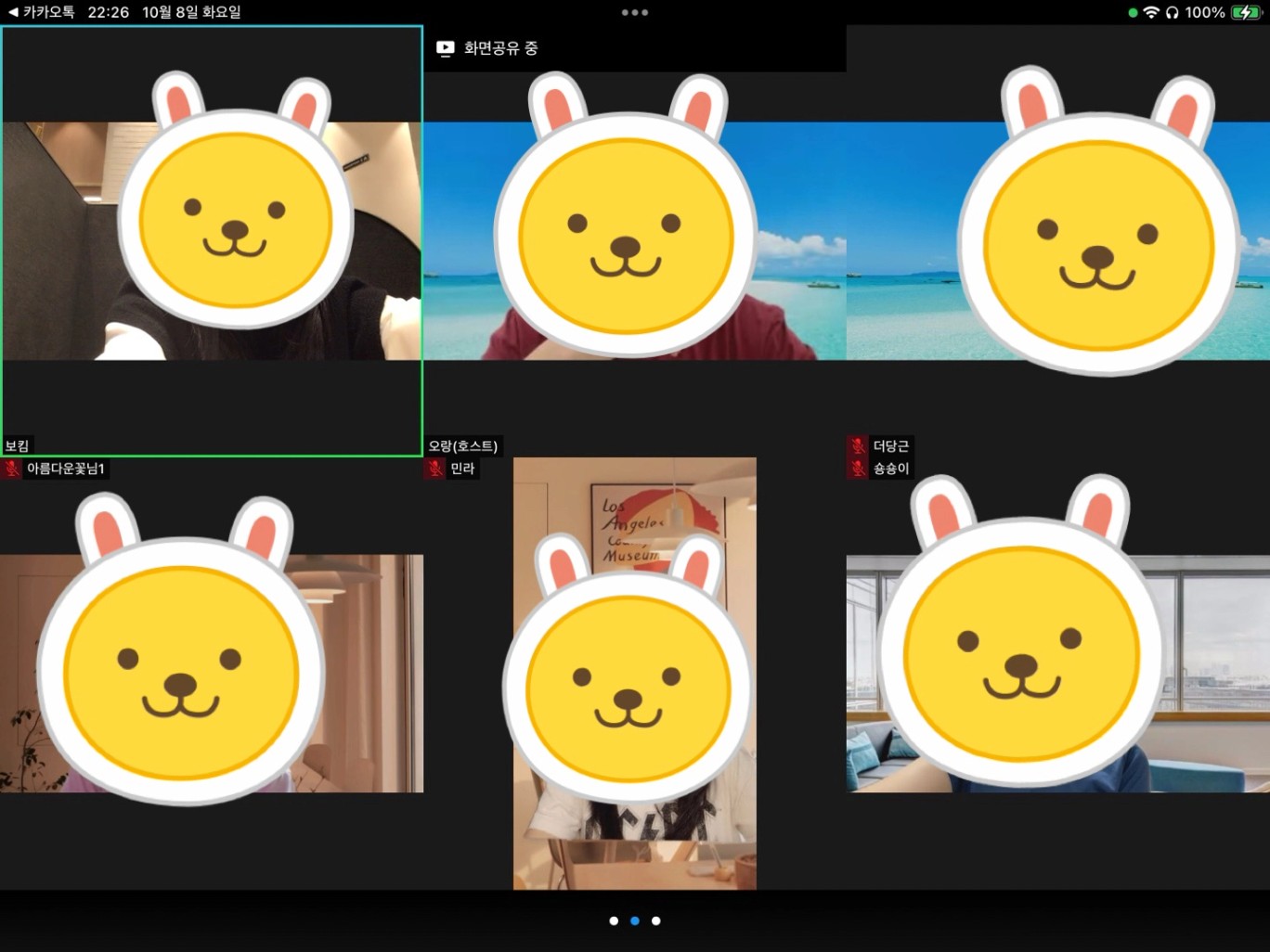Tap the battery charging icon
This screenshot has height=952, width=1270.
pyautogui.click(x=1244, y=12)
